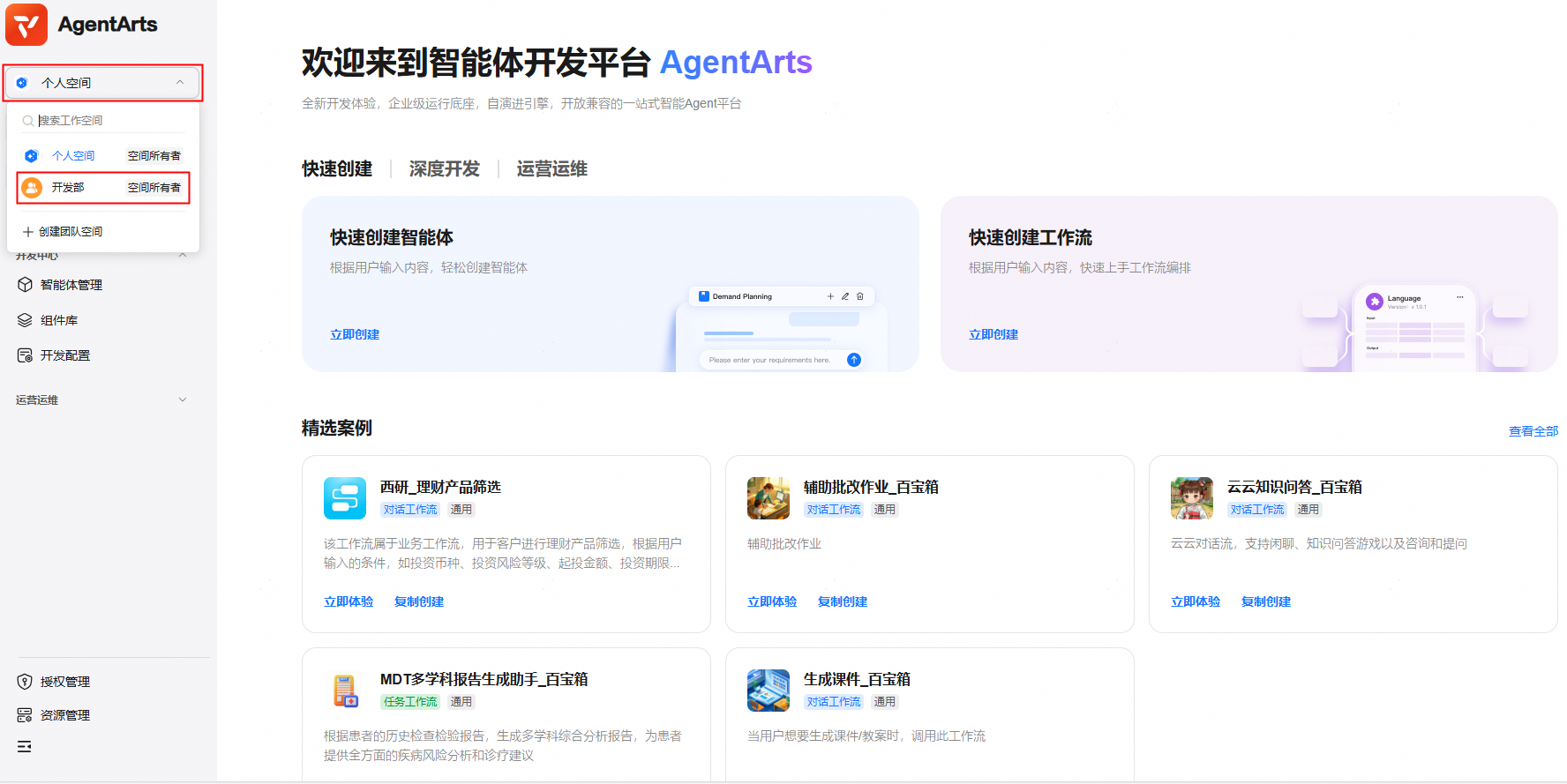Open 智能体管理 from the sidebar

point(71,285)
